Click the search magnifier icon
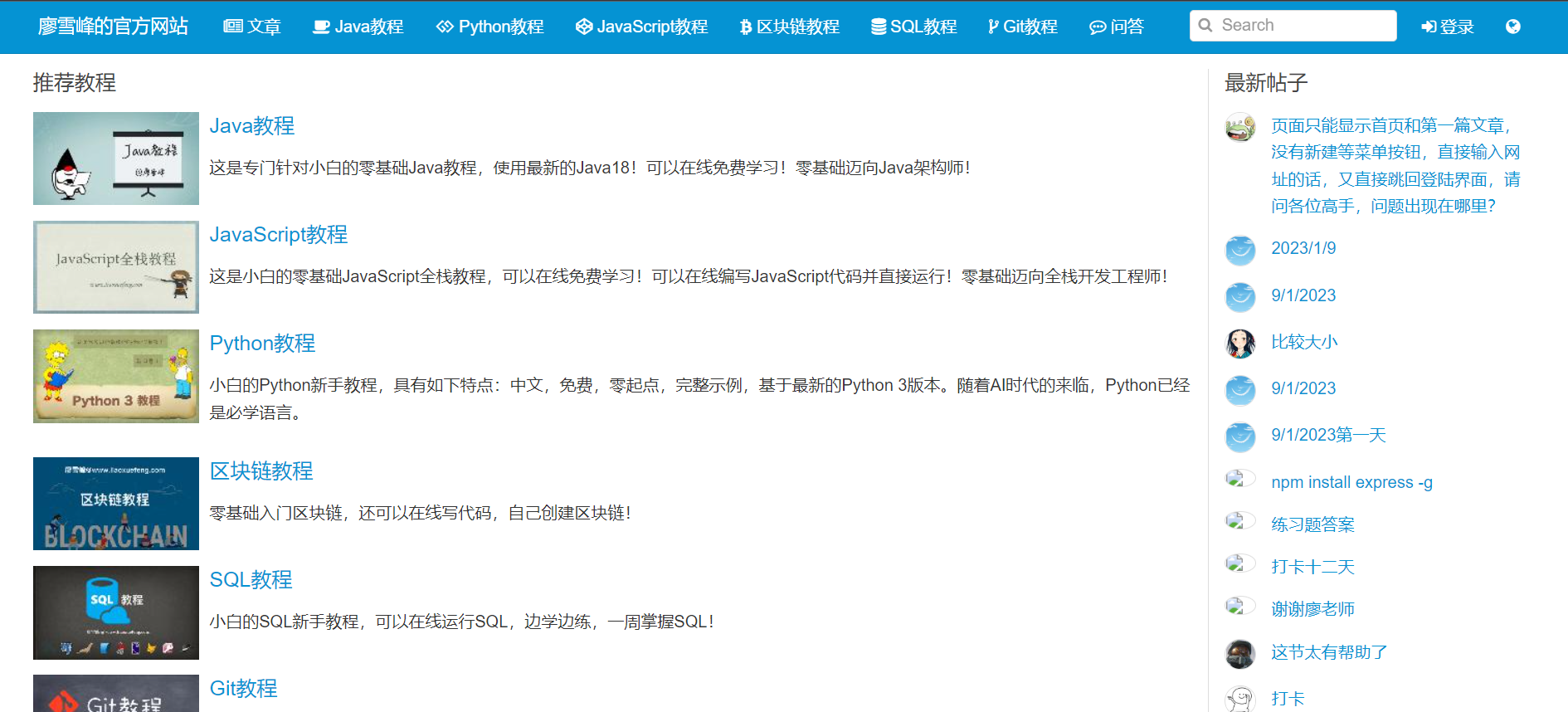Image resolution: width=1568 pixels, height=712 pixels. point(1205,26)
